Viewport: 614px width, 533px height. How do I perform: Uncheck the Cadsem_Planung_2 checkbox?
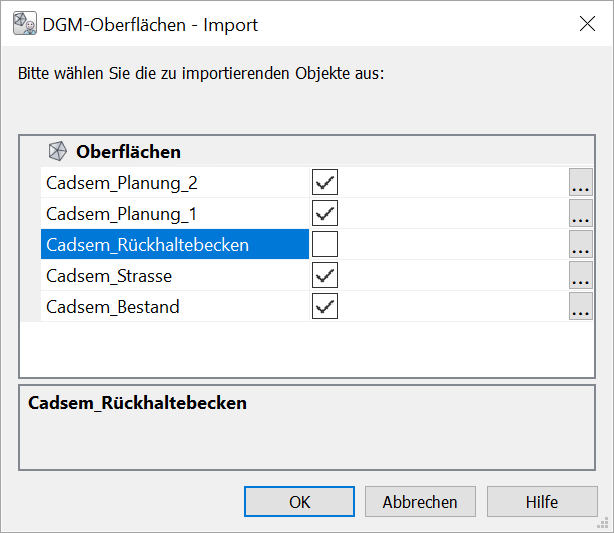pos(325,183)
